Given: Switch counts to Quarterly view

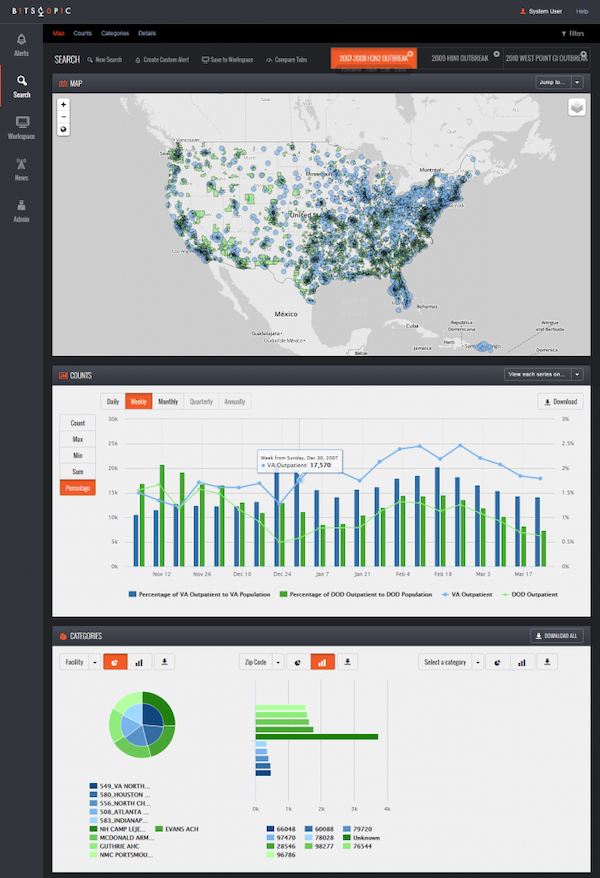Looking at the screenshot, I should (x=201, y=401).
